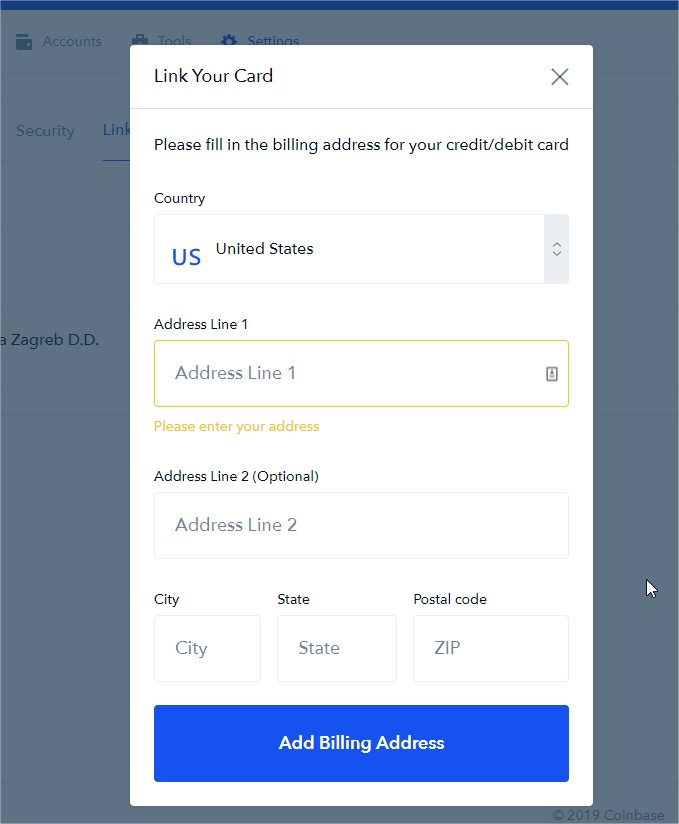
Task: Close the Link Your Card dialog
Action: click(x=559, y=77)
